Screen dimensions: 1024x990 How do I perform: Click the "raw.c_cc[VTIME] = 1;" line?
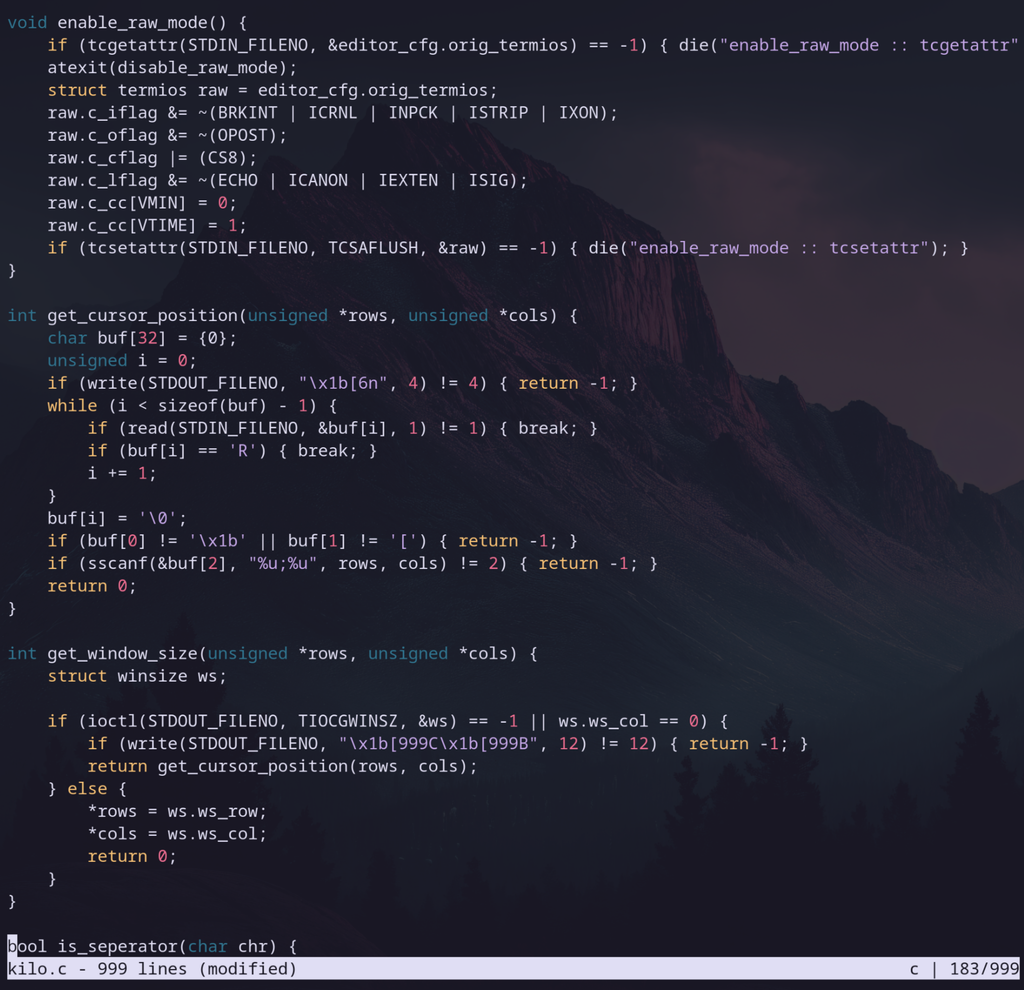147,225
